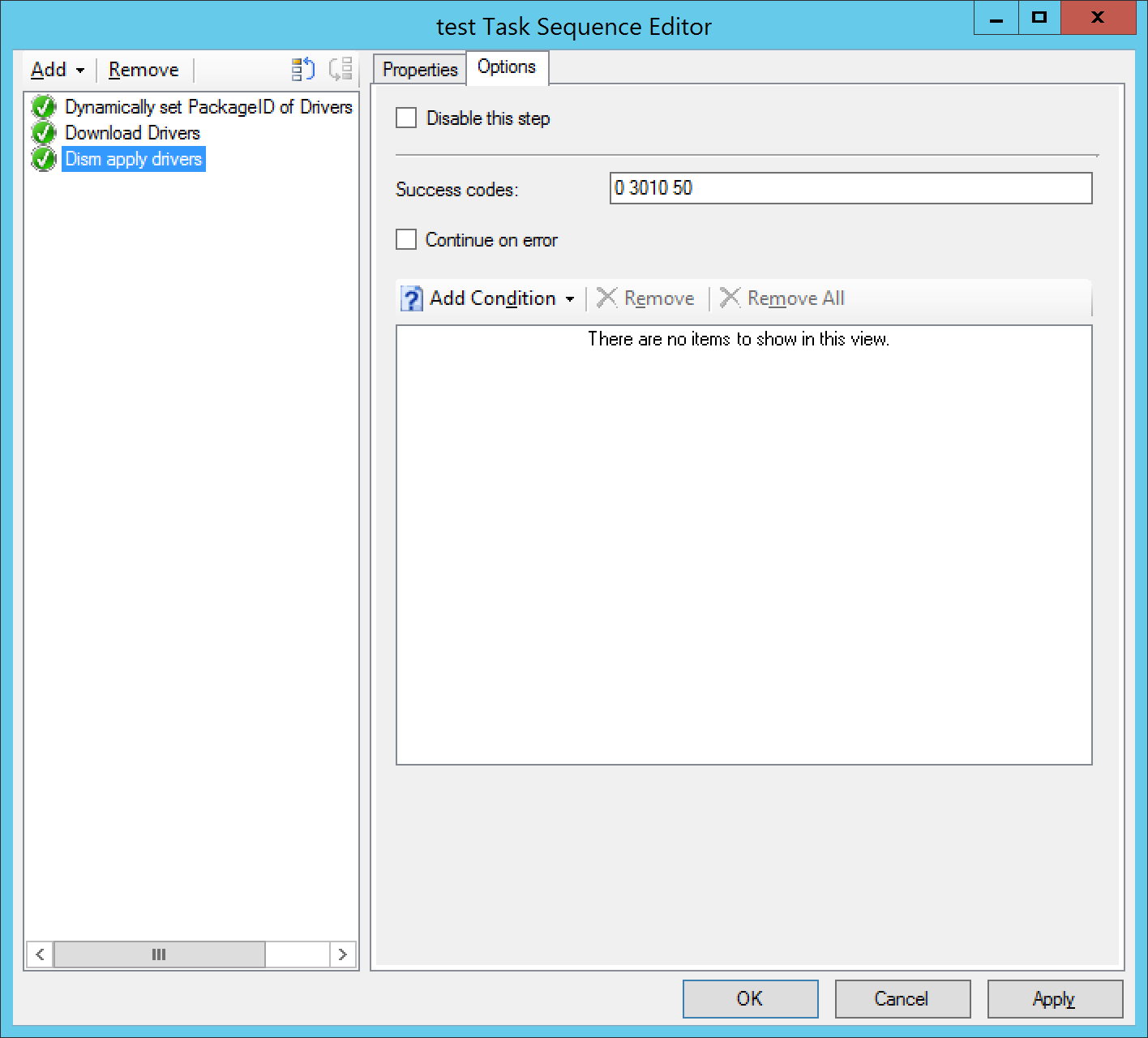The width and height of the screenshot is (1148, 1038).
Task: Click the Success codes label
Action: click(x=456, y=190)
